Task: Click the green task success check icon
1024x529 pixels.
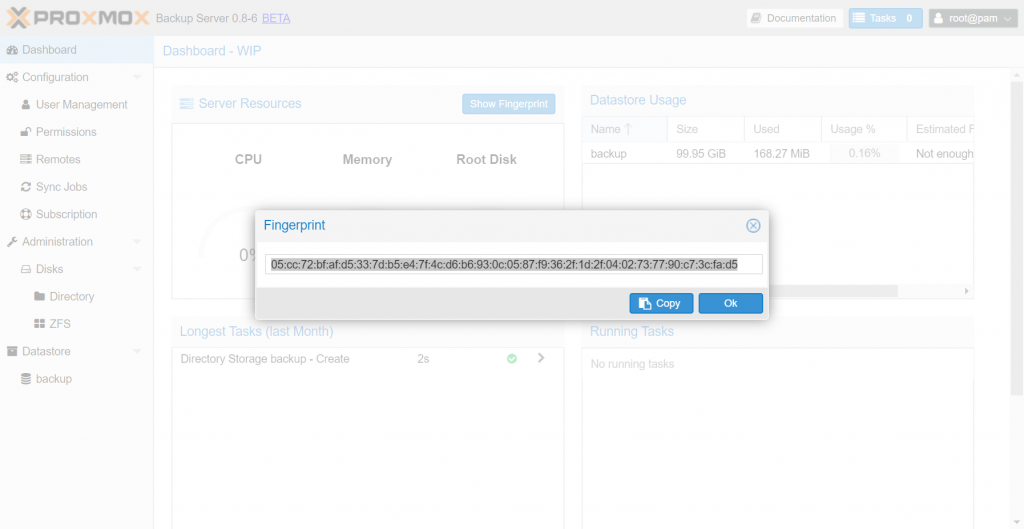Action: [512, 359]
